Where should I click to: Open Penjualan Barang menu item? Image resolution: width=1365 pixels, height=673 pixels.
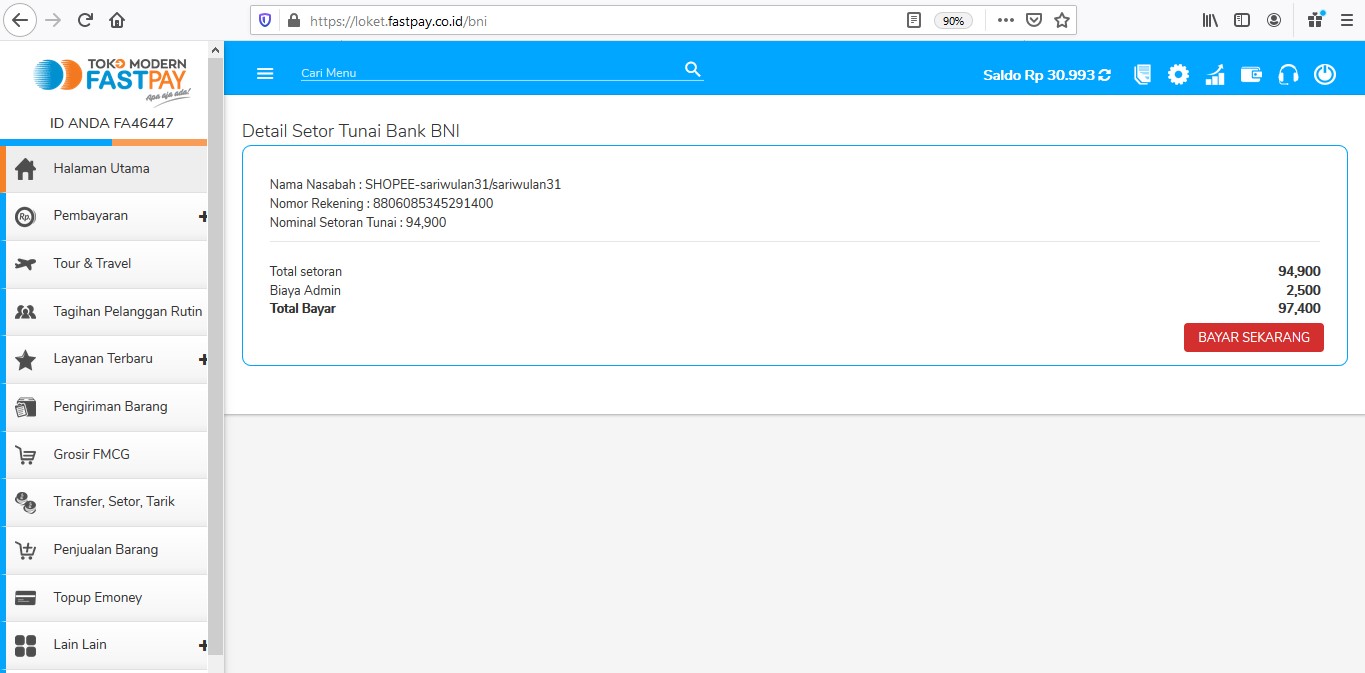pyautogui.click(x=104, y=550)
